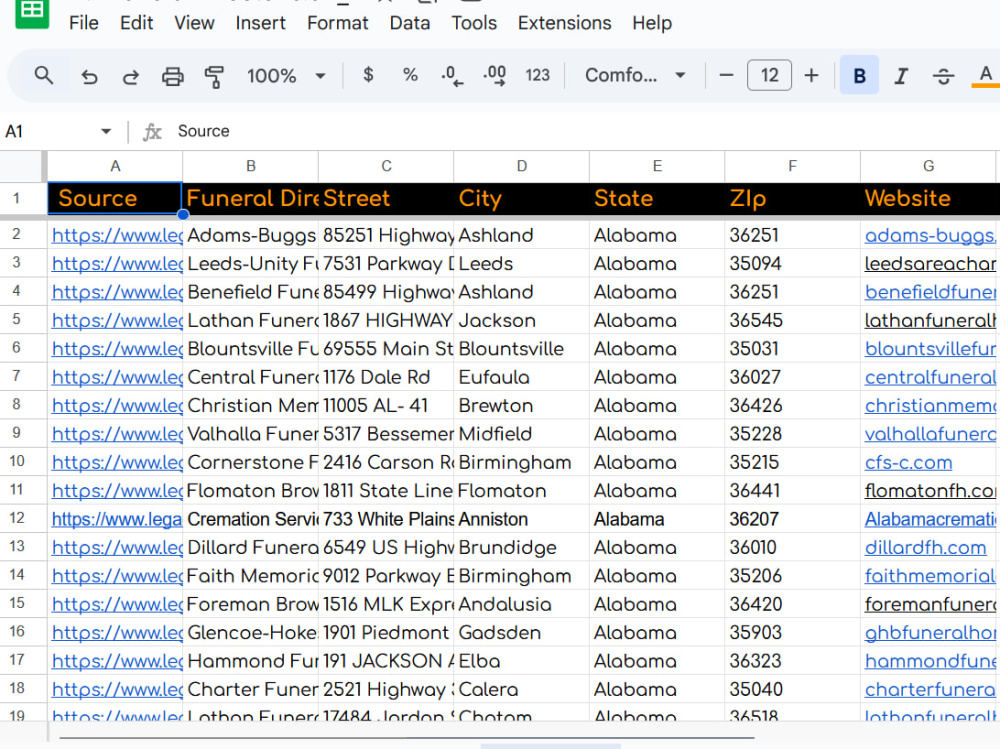This screenshot has height=749, width=1000.
Task: Open the Edit menu
Action: 136,23
